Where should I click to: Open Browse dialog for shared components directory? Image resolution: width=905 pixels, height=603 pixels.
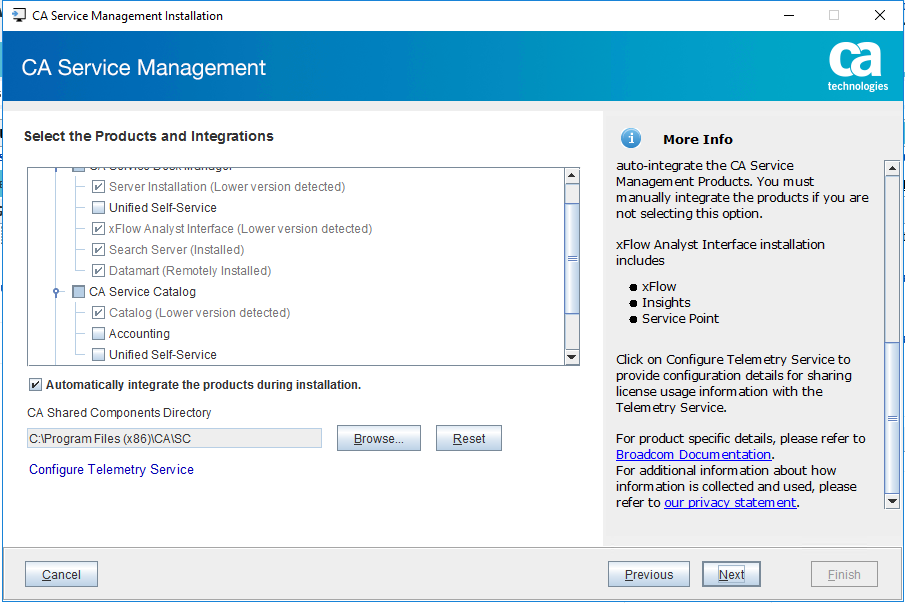[378, 437]
